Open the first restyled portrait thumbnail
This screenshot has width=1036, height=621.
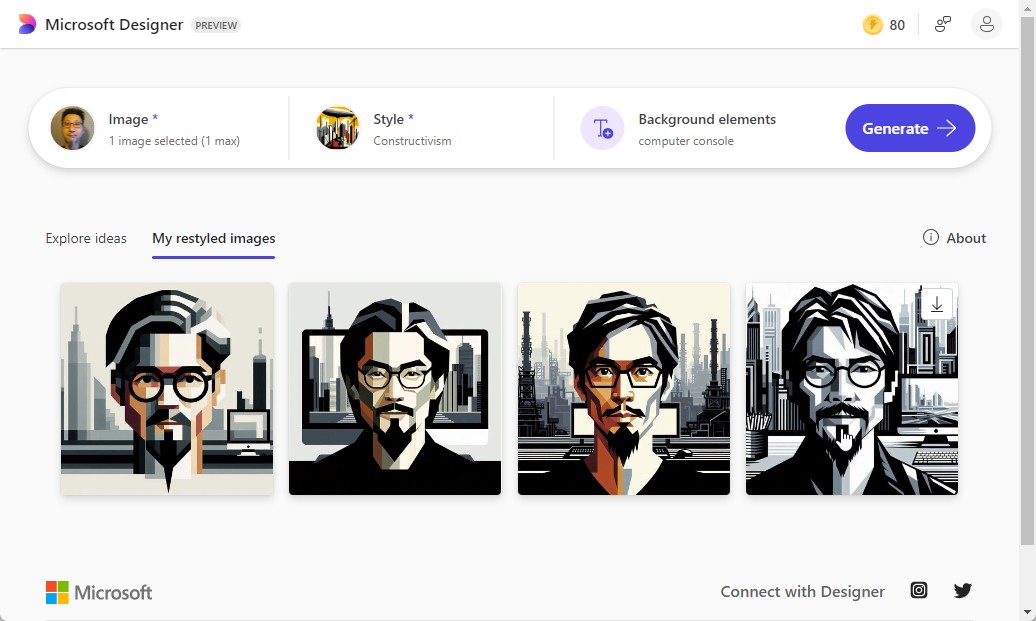167,389
